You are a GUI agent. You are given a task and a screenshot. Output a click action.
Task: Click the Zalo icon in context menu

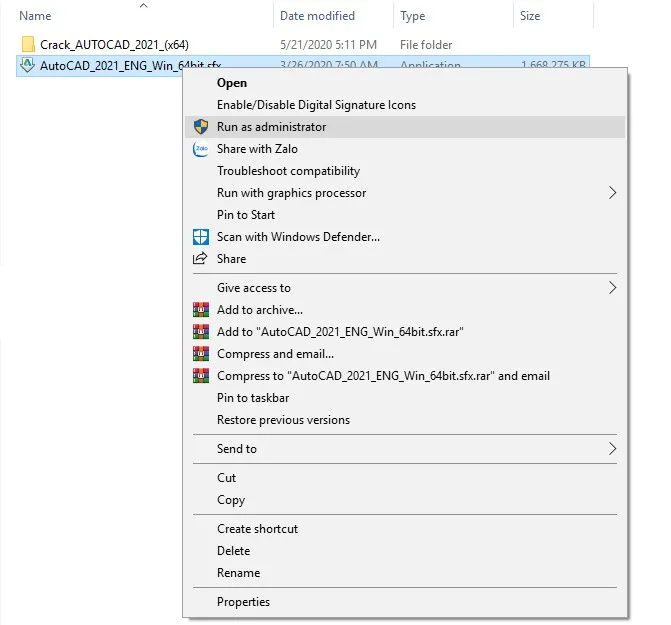(x=199, y=149)
